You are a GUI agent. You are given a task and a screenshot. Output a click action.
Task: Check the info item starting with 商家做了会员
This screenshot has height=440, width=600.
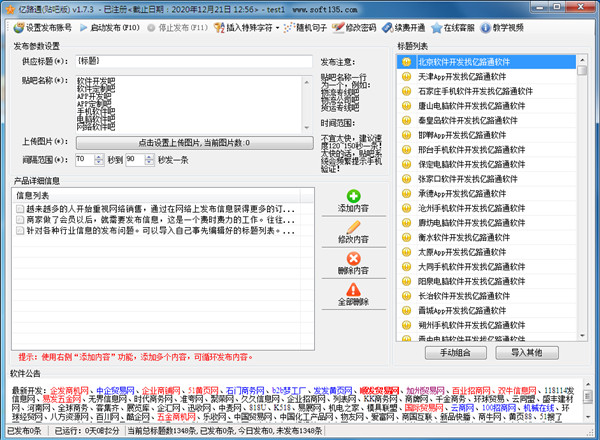pos(21,219)
